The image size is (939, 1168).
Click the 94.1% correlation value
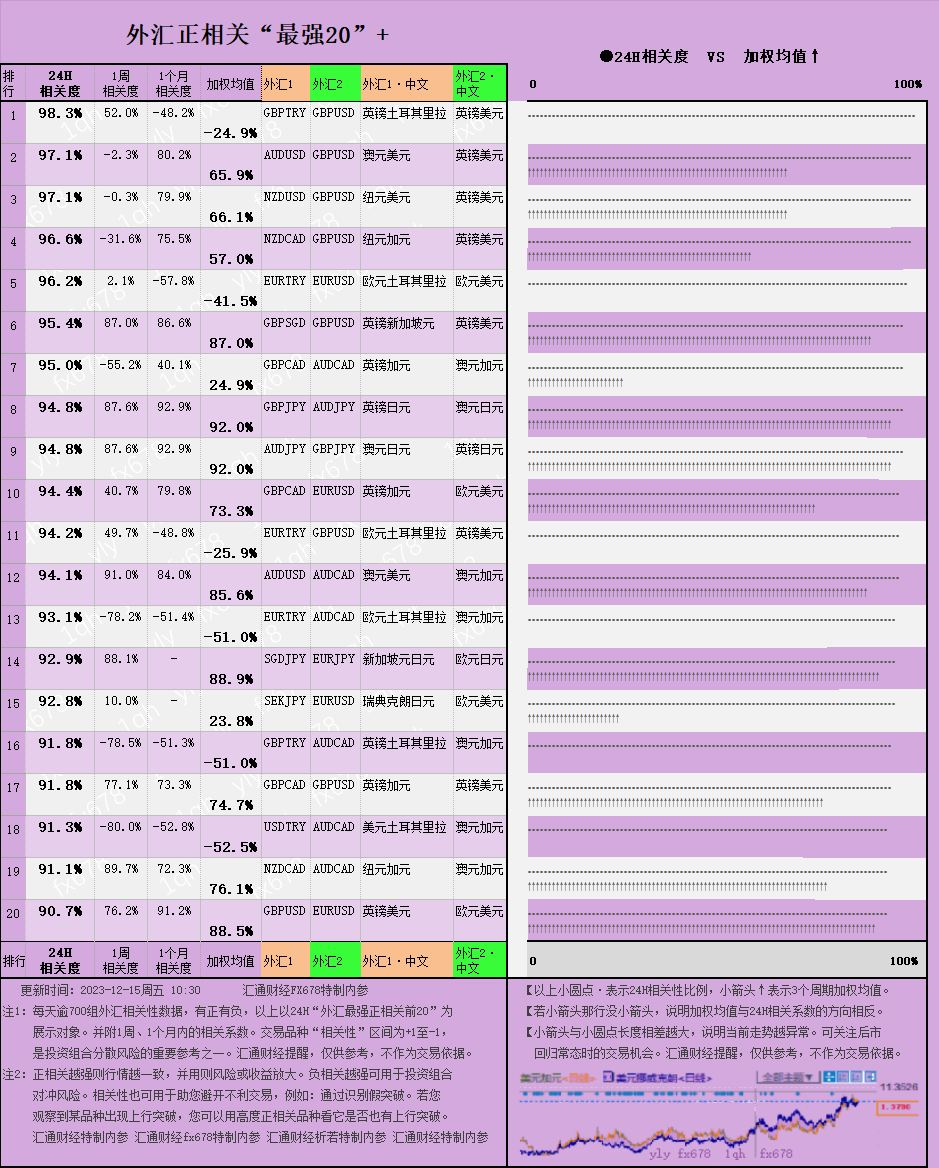[60, 575]
